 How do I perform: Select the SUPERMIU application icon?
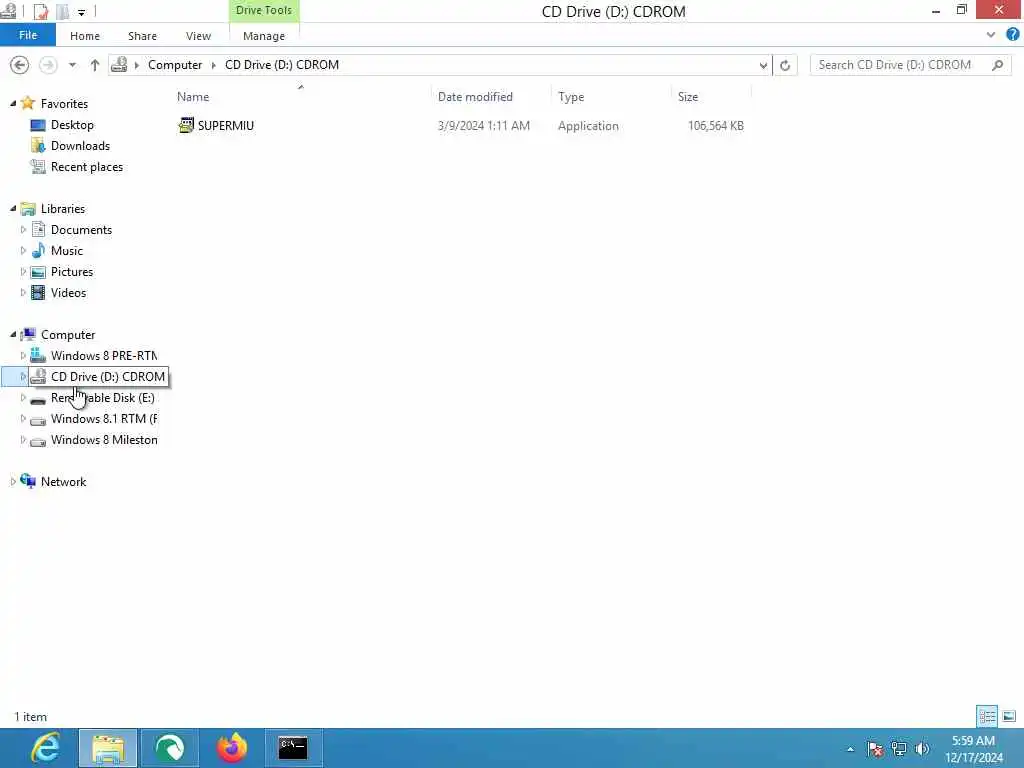tap(186, 125)
